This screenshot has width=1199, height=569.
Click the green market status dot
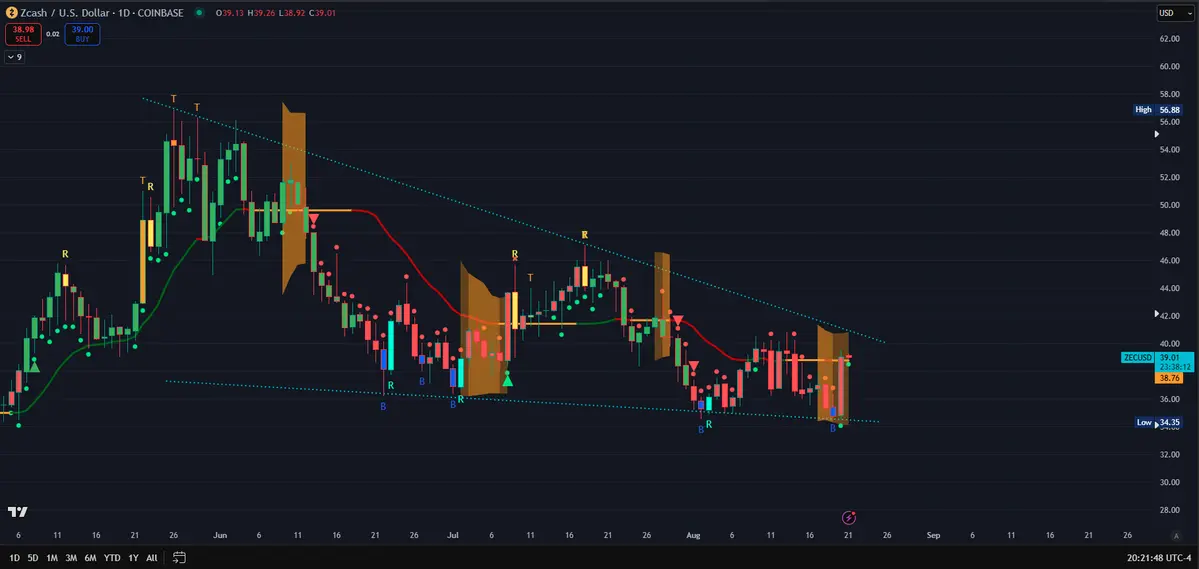click(200, 12)
